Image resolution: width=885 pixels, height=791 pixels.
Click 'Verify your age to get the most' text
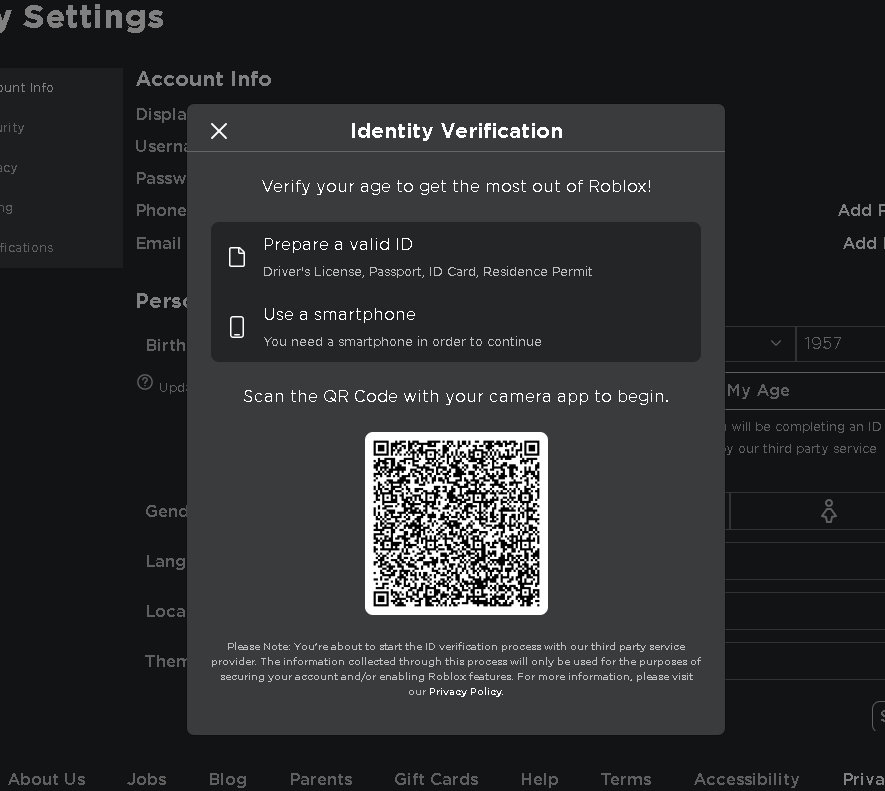[x=456, y=186]
